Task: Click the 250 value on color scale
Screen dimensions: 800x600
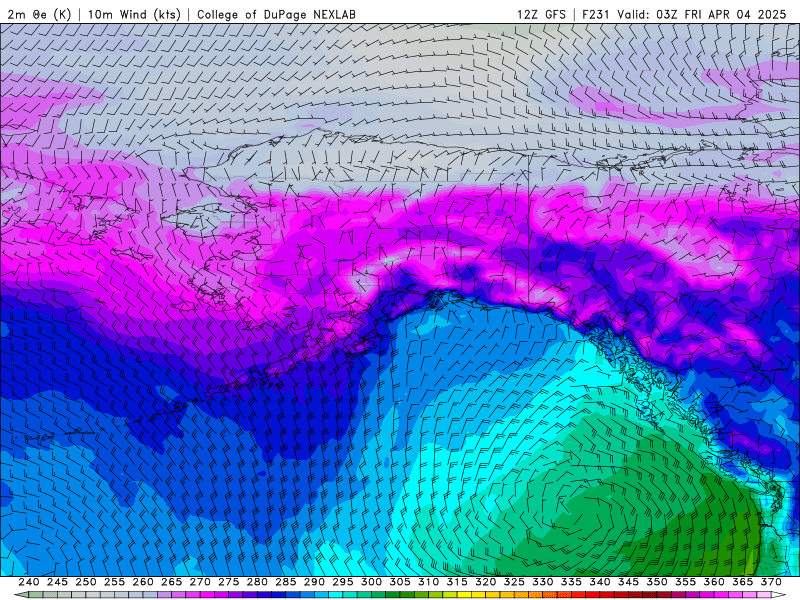Action: 86,582
